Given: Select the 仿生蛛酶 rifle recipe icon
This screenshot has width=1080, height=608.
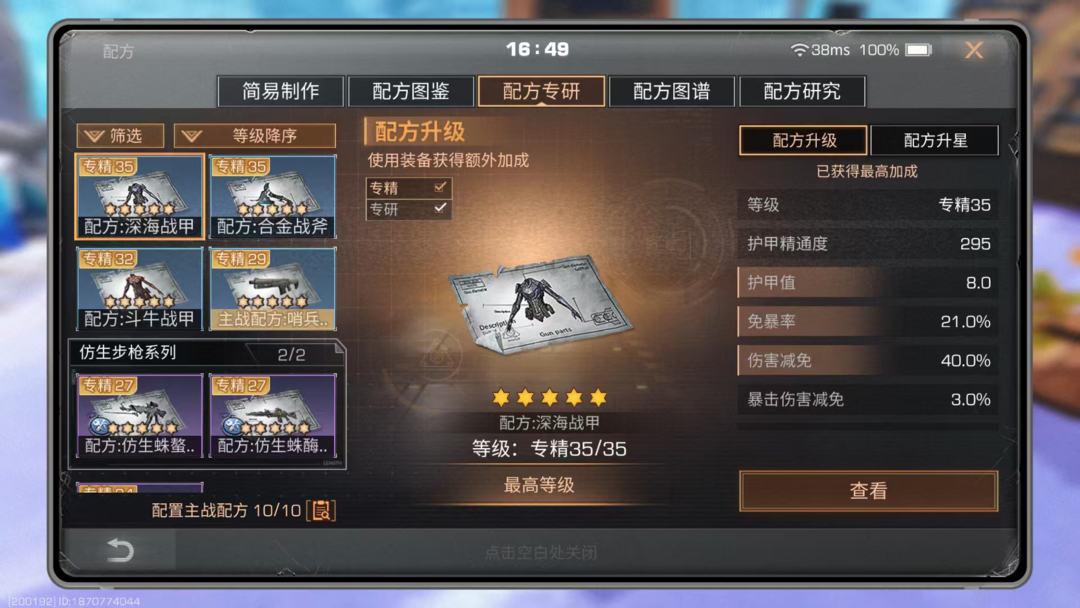Looking at the screenshot, I should click(273, 415).
